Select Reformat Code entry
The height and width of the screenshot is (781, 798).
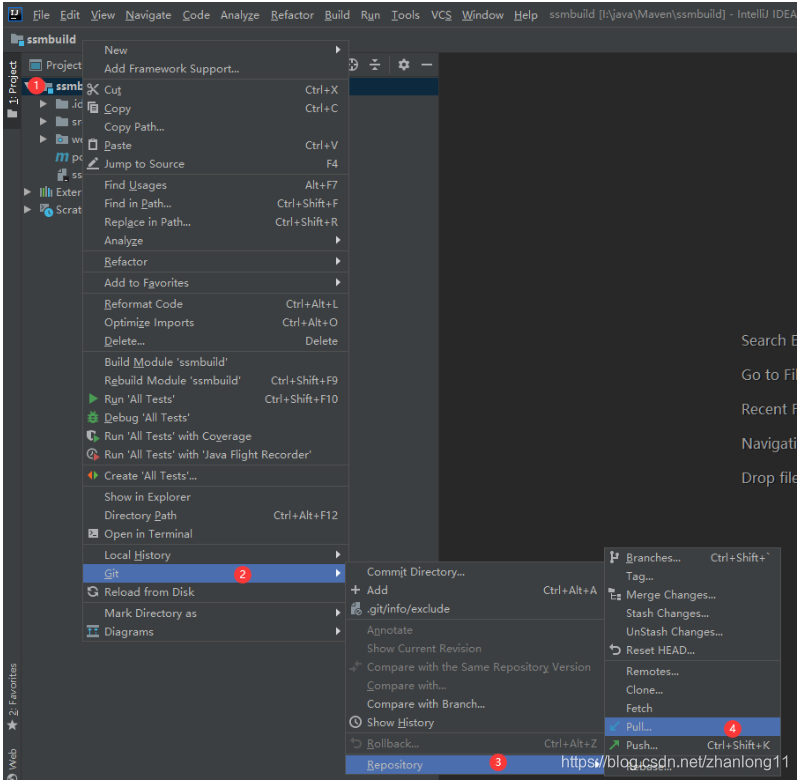(x=216, y=304)
